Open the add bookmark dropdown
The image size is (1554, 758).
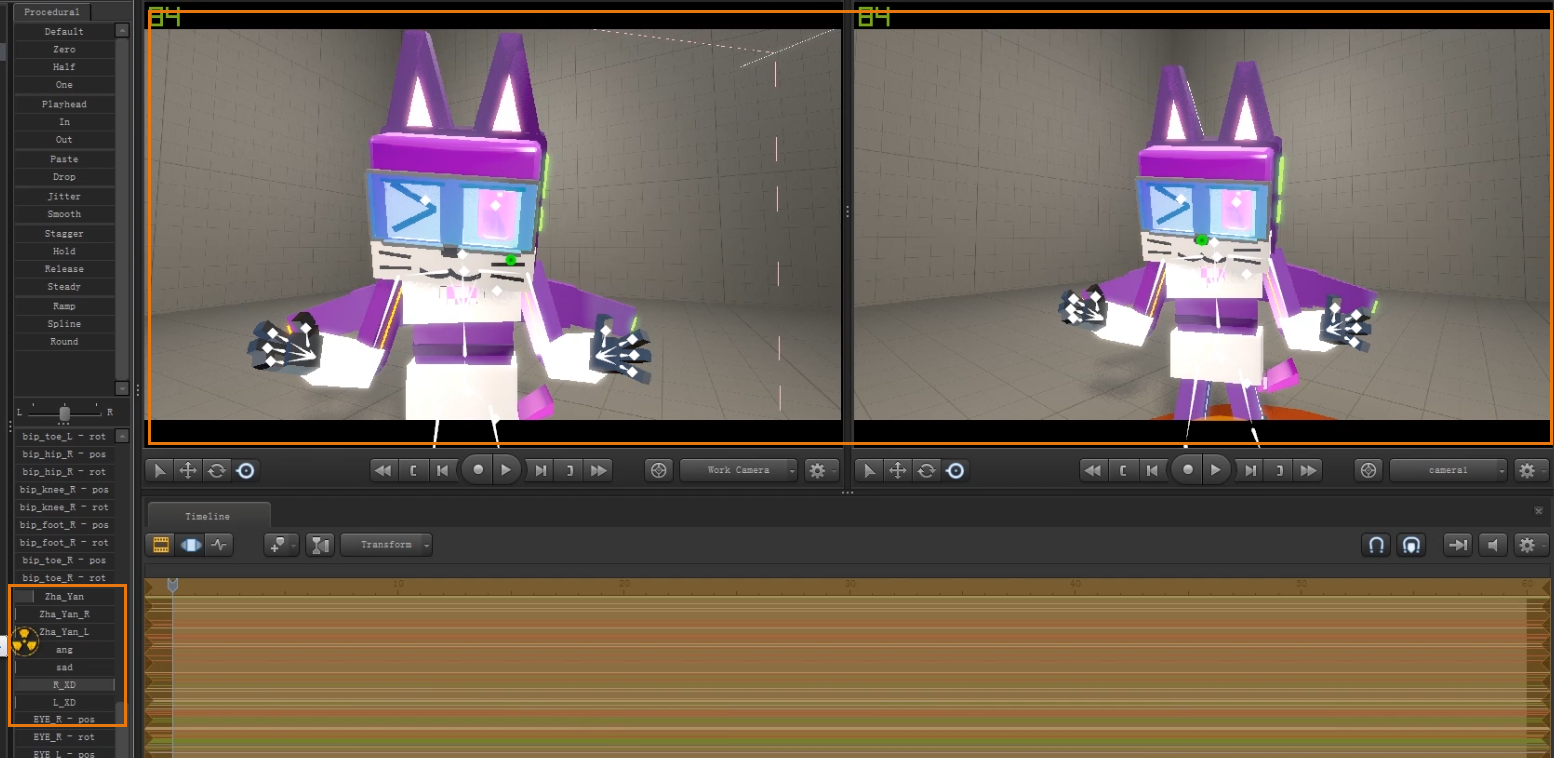coord(281,545)
